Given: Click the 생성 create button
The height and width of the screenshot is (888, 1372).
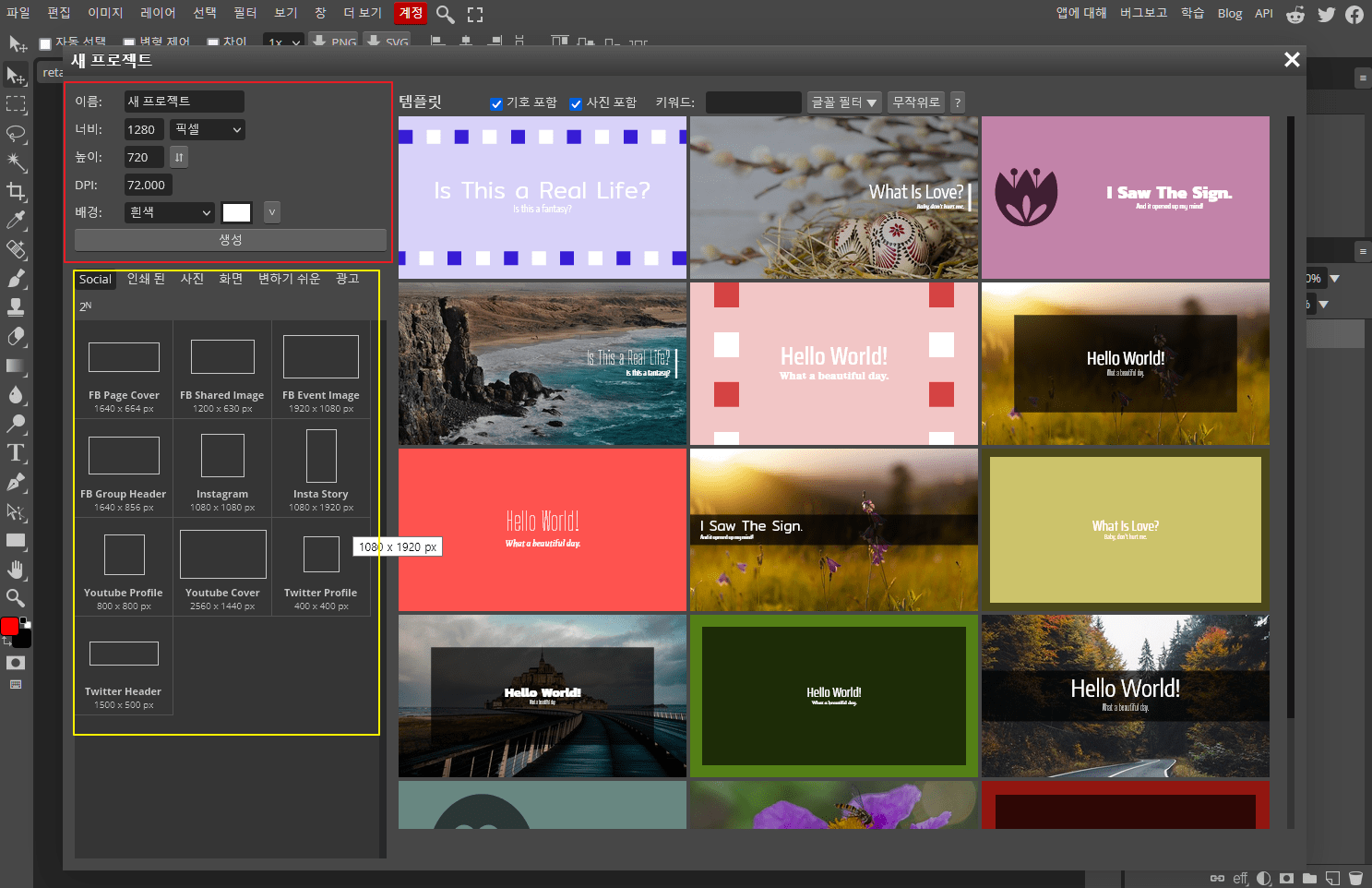Looking at the screenshot, I should pyautogui.click(x=231, y=240).
